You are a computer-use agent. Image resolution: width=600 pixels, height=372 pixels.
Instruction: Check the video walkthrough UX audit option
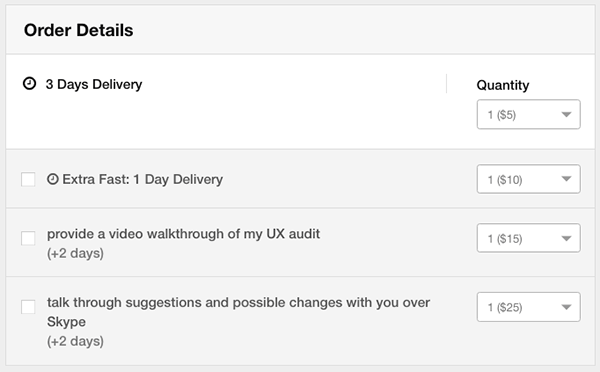[x=28, y=238]
